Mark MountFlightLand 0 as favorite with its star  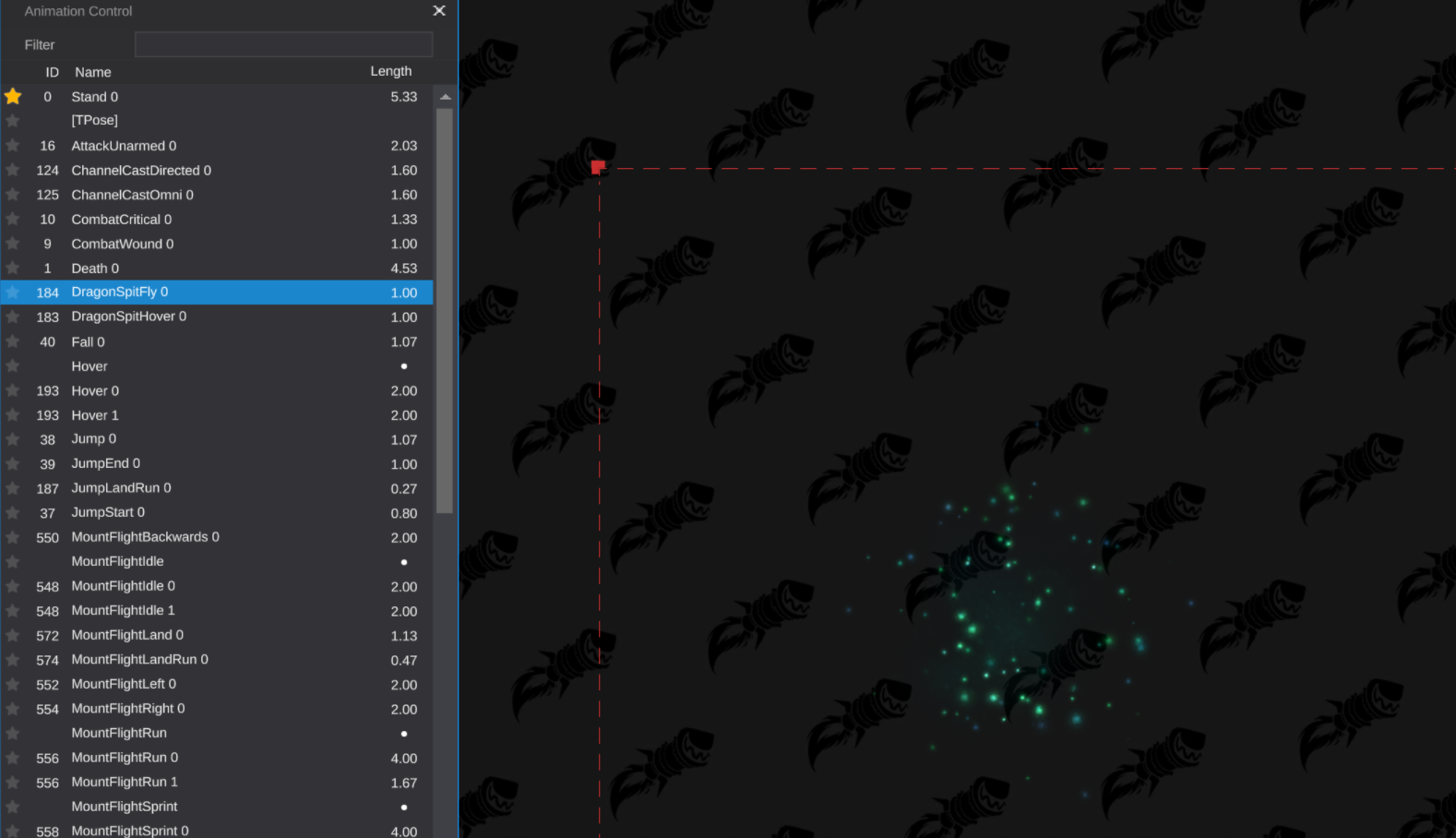13,635
